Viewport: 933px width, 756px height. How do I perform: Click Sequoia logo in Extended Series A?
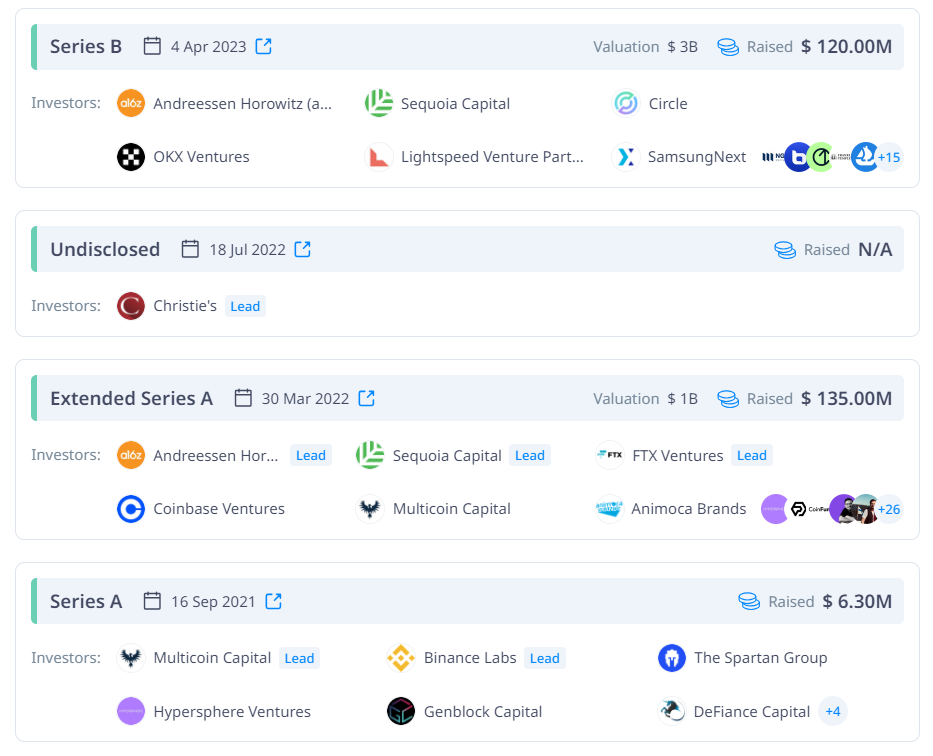pos(370,455)
